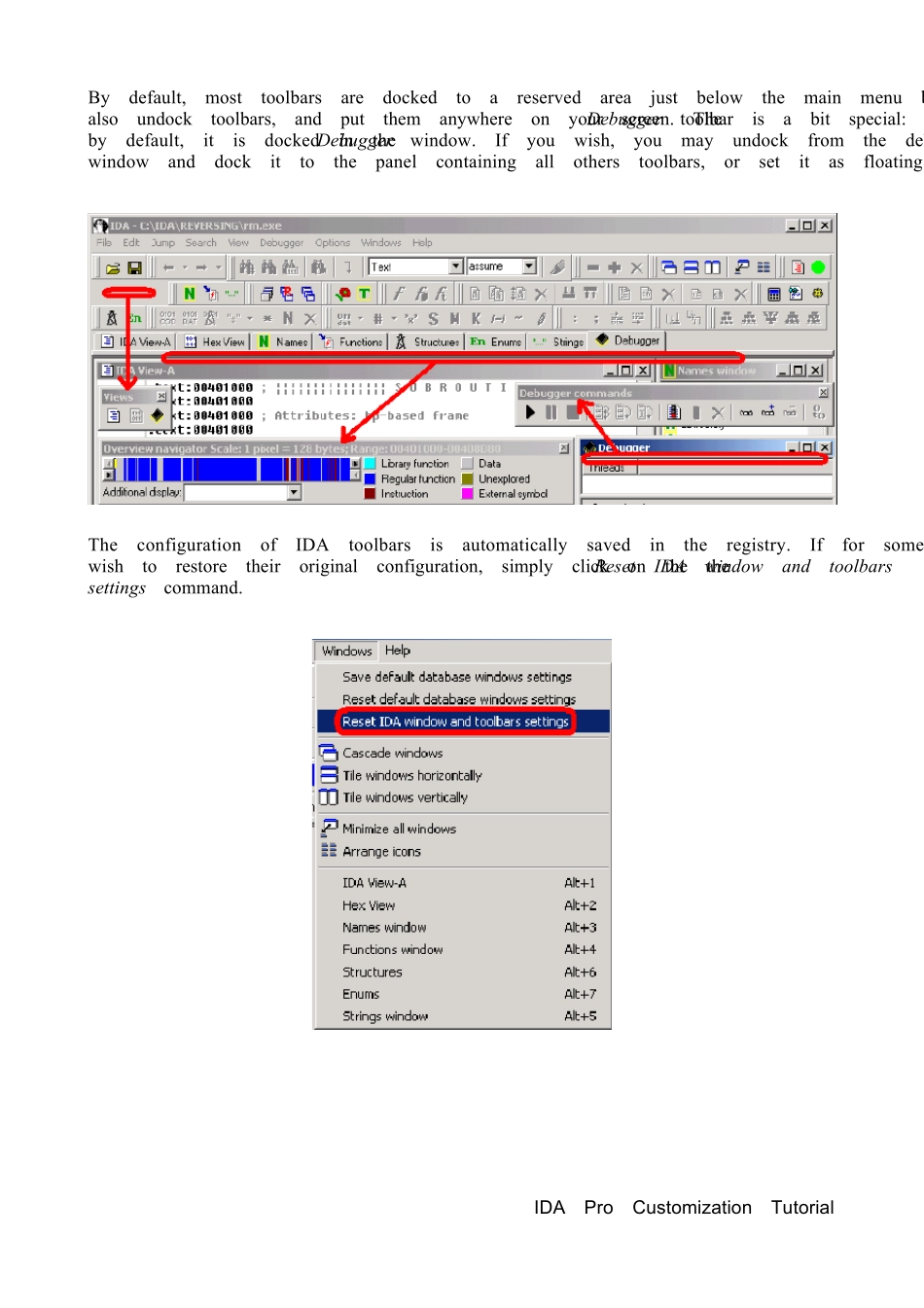Select Strings window menu entry
924x1308 pixels.
tap(463, 1016)
